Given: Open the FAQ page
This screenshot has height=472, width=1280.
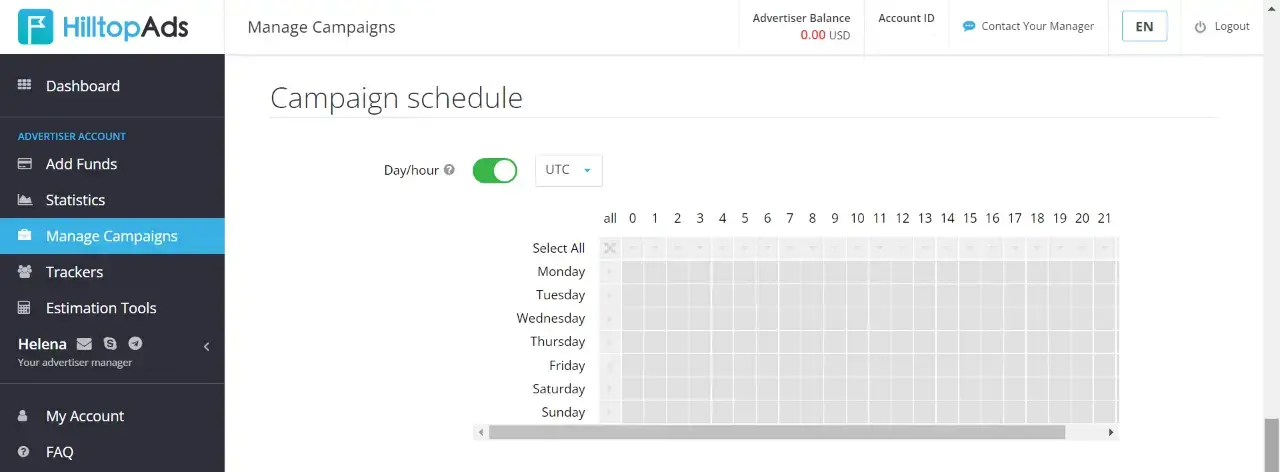Looking at the screenshot, I should 59,452.
